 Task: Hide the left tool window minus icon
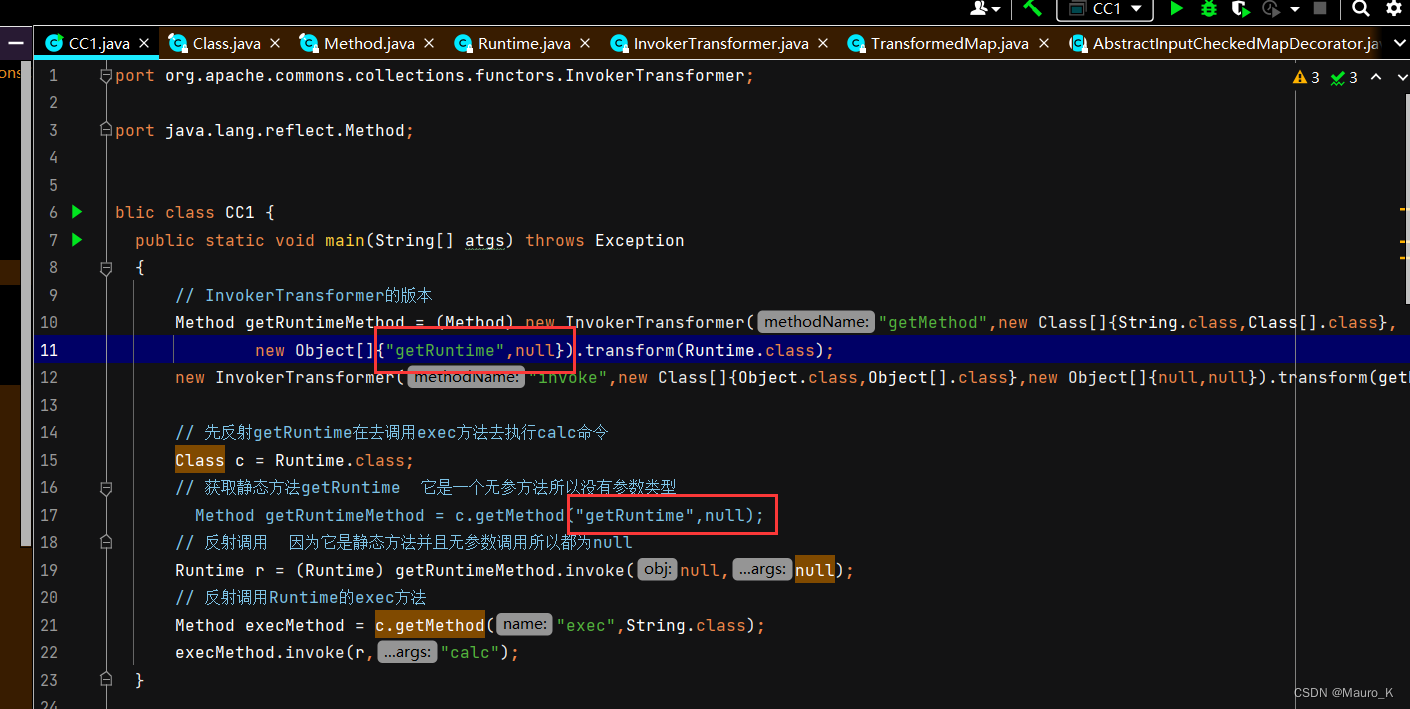pos(16,43)
